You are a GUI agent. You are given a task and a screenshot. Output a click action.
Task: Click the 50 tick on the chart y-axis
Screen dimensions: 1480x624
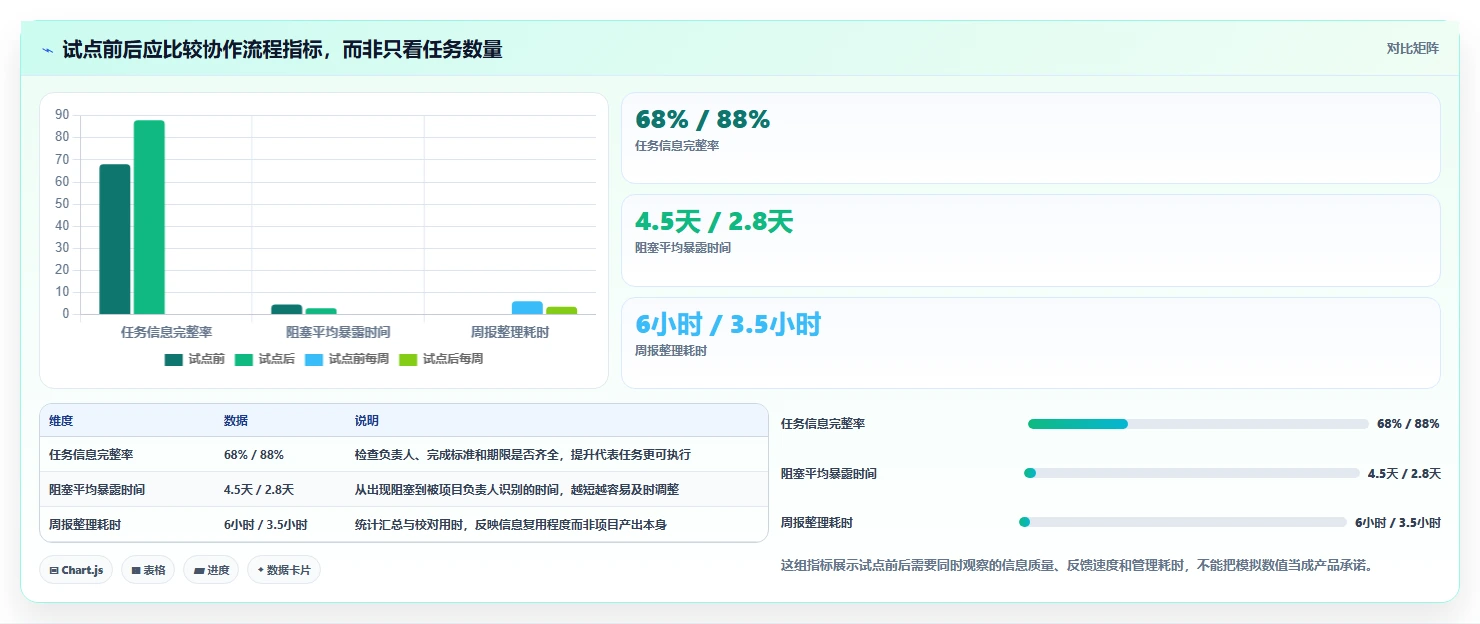(x=62, y=203)
